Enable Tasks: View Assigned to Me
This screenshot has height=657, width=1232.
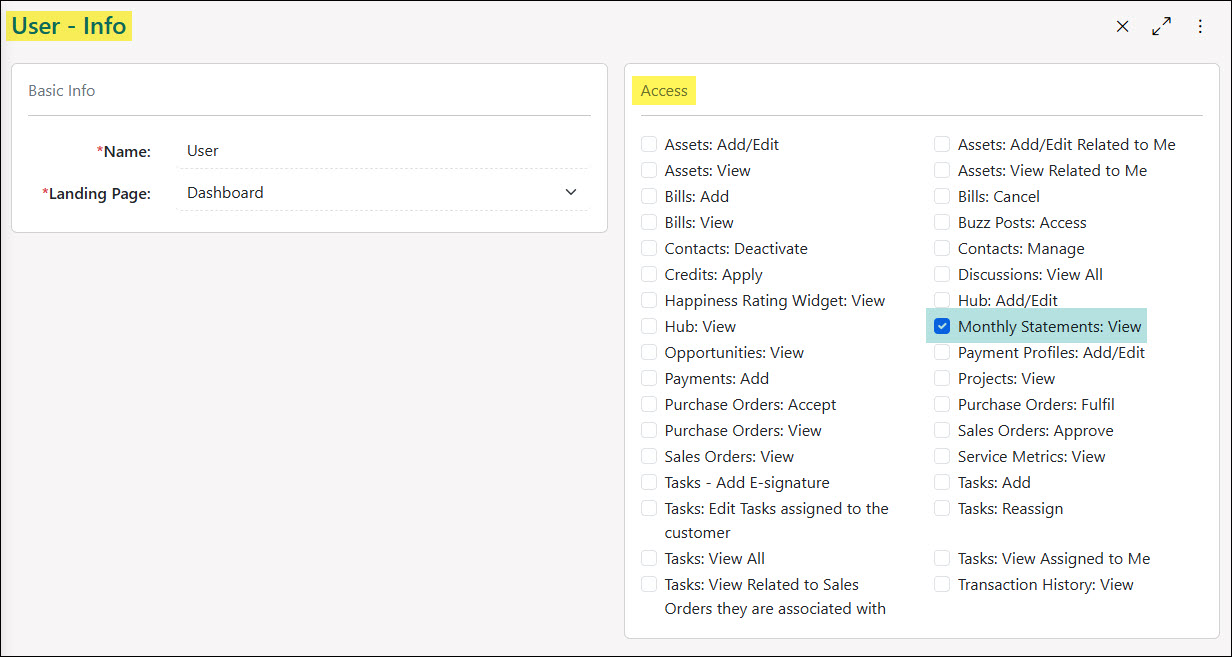coord(941,559)
